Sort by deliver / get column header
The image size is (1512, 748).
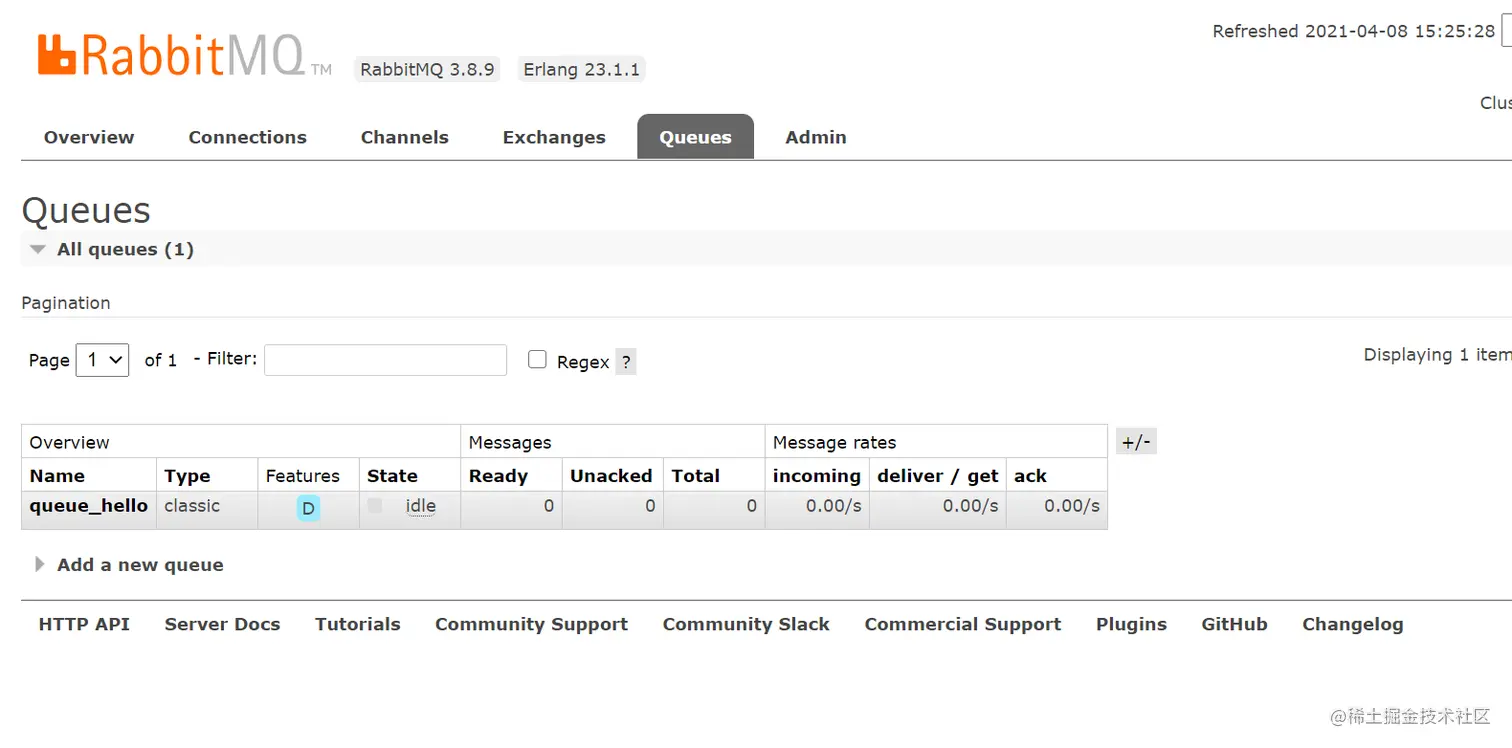(x=938, y=476)
